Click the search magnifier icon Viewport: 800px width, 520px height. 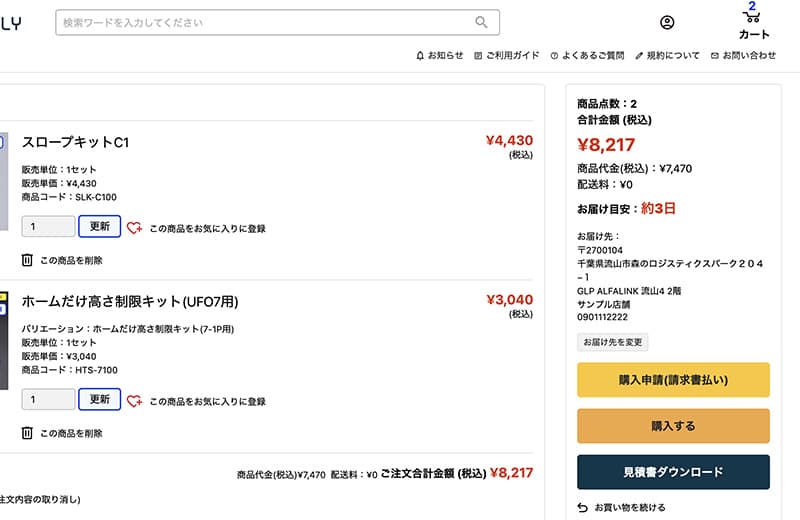pos(482,22)
